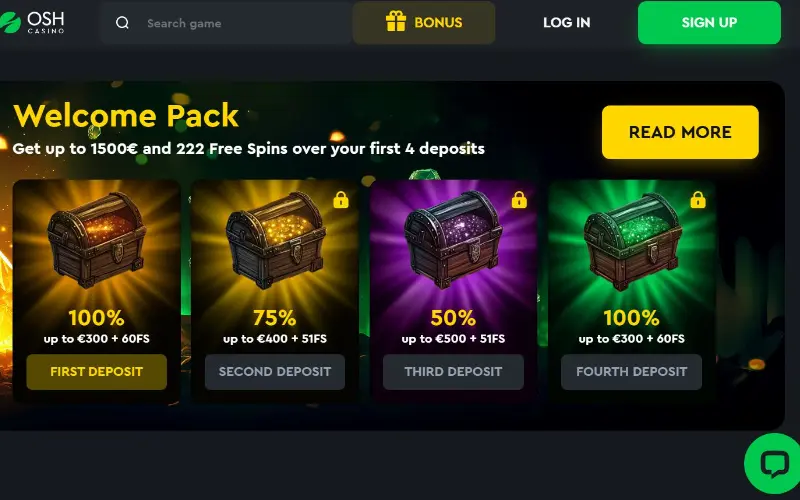The image size is (800, 500).
Task: Click the gift box bonus icon
Action: 396,22
